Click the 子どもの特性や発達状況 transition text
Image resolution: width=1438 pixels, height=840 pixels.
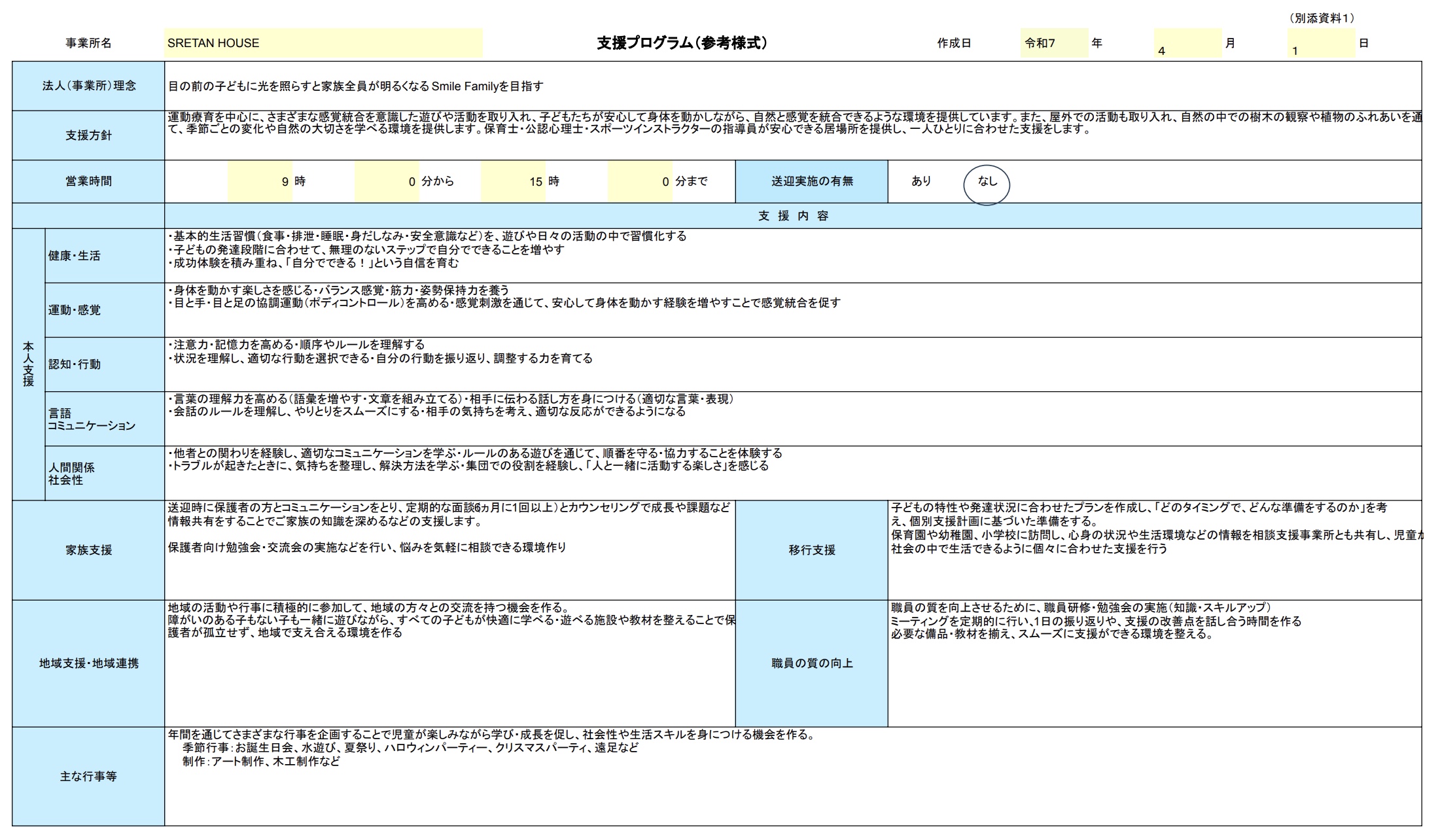[1156, 528]
